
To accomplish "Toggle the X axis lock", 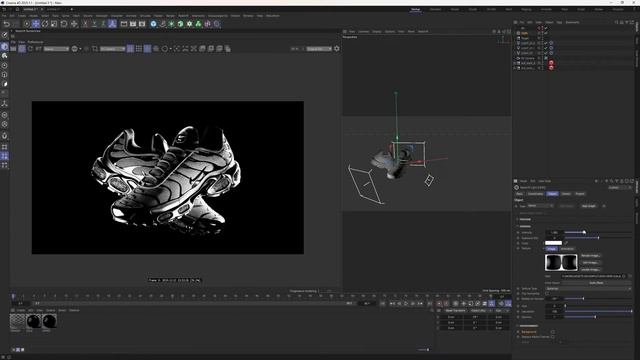I will click(85, 24).
